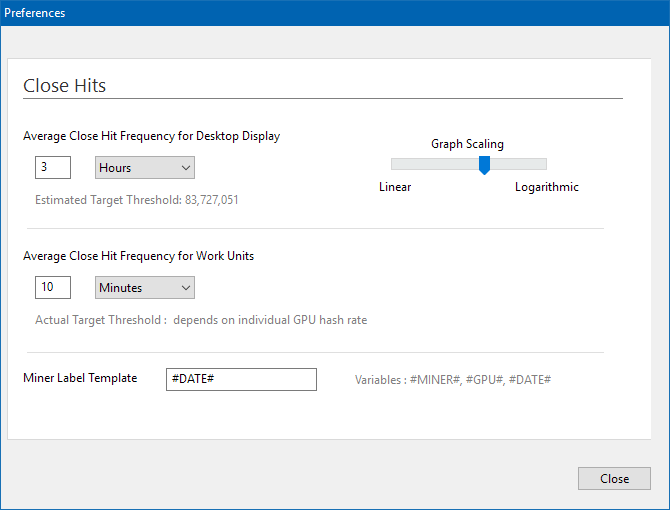Click the Variables hint text

[453, 380]
